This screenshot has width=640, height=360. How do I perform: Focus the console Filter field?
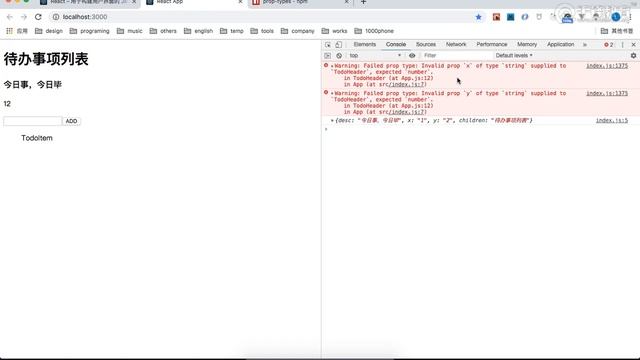456,56
